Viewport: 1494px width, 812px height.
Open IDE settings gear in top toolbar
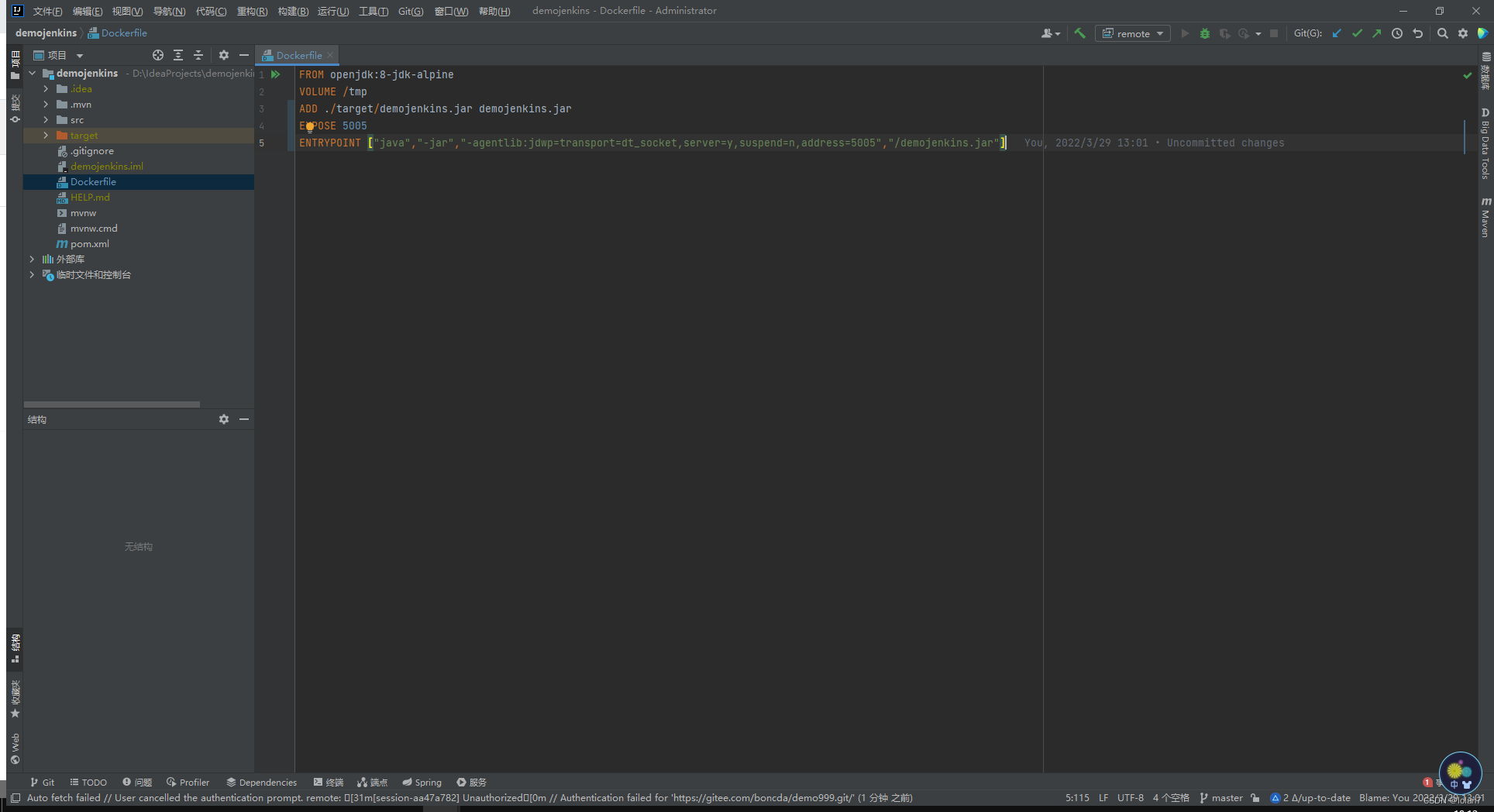[1462, 33]
